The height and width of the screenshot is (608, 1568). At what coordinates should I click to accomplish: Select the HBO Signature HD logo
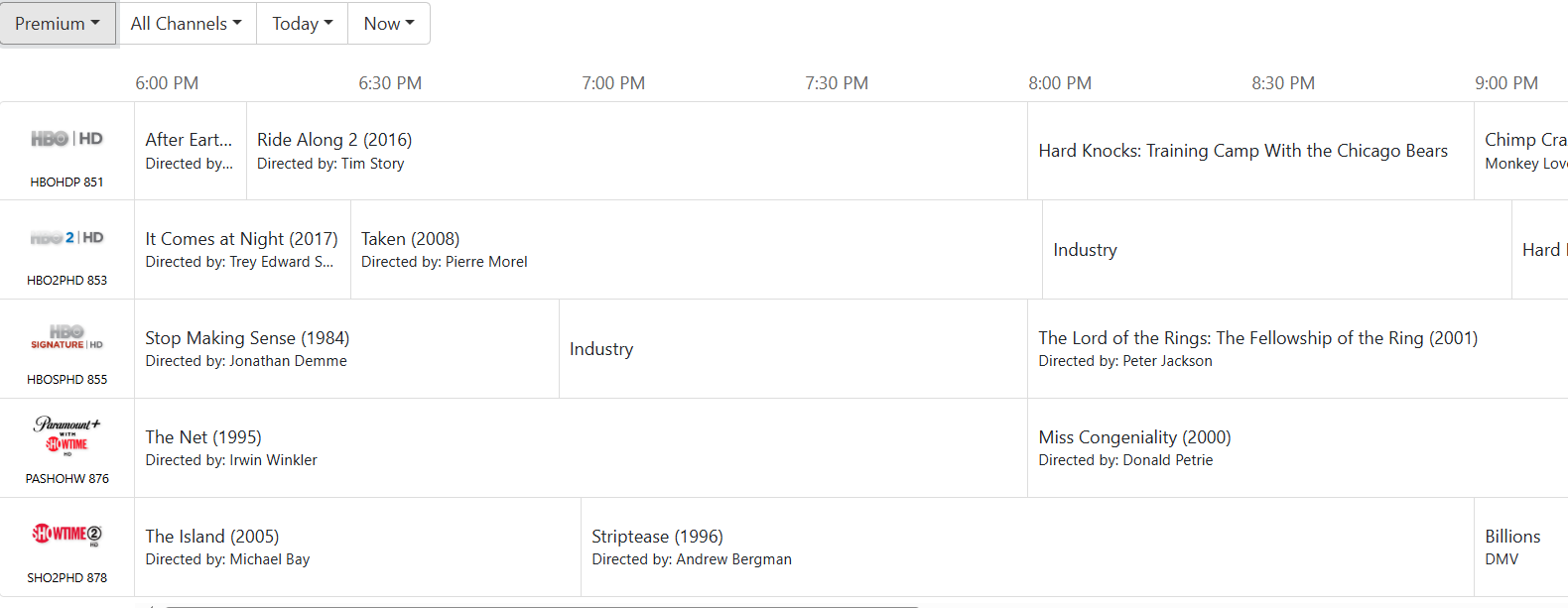click(66, 337)
